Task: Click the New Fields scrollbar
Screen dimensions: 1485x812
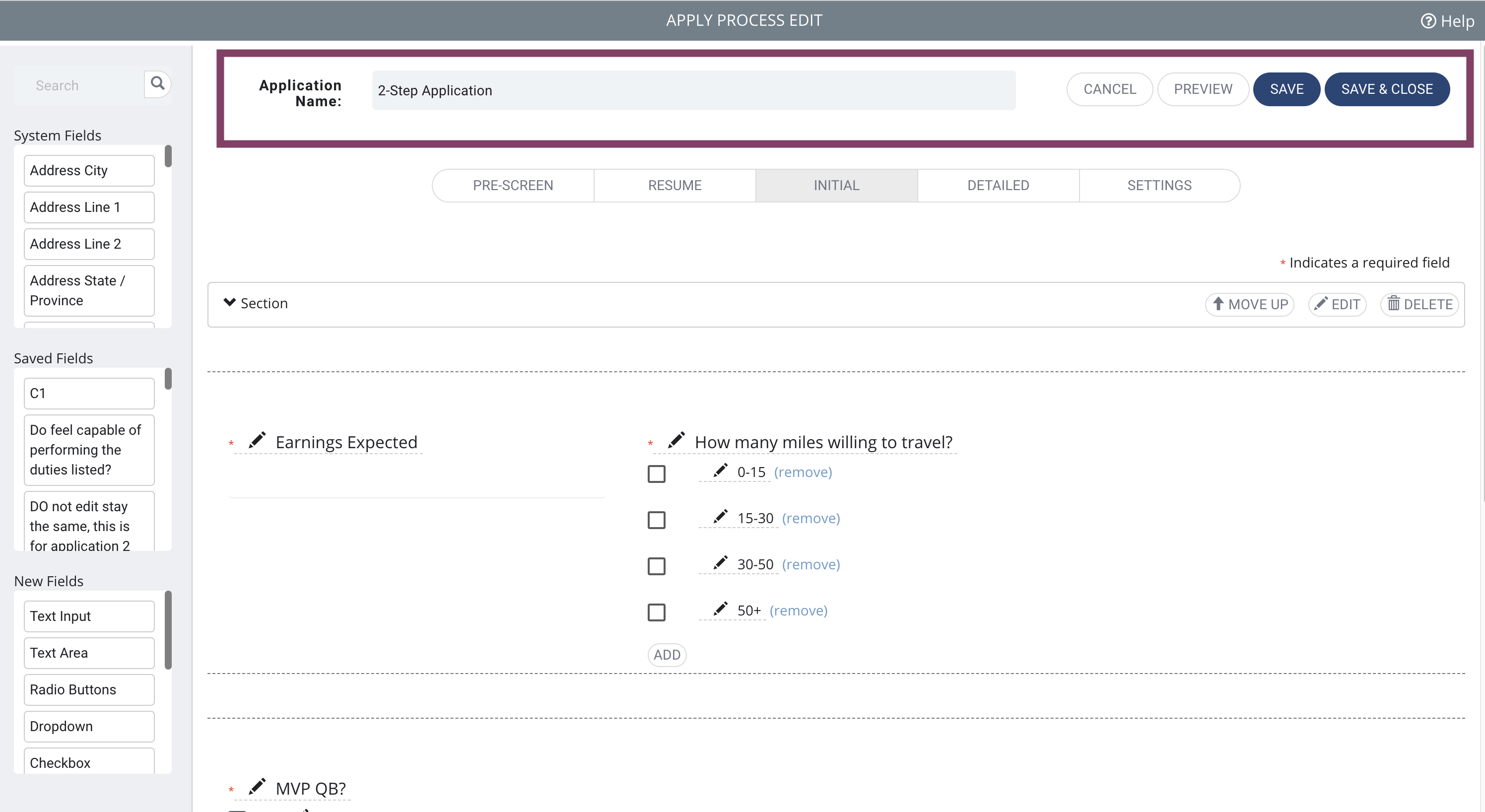Action: pyautogui.click(x=168, y=630)
